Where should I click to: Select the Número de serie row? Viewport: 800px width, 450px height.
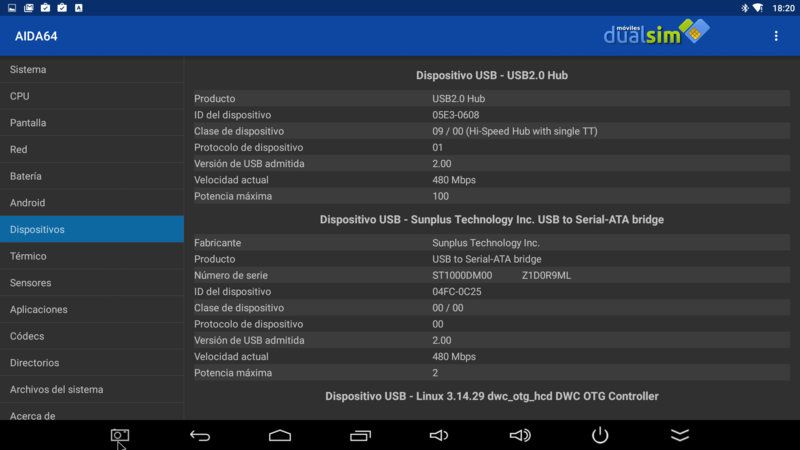[x=491, y=276]
